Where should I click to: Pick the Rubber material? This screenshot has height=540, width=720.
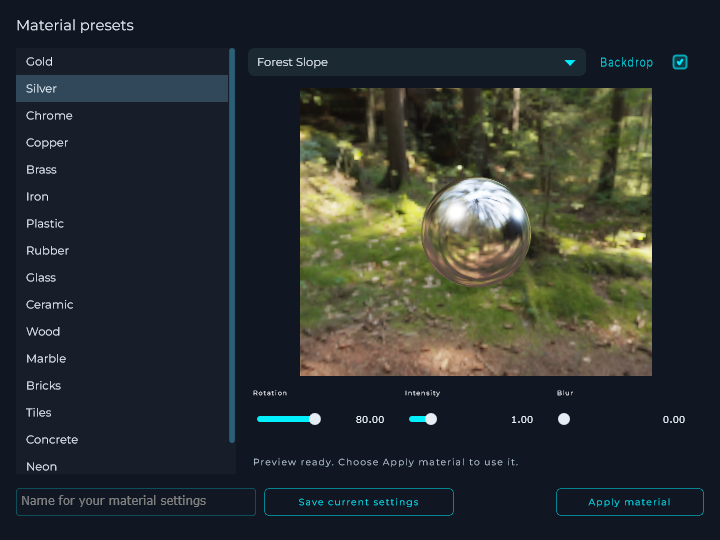tap(122, 251)
